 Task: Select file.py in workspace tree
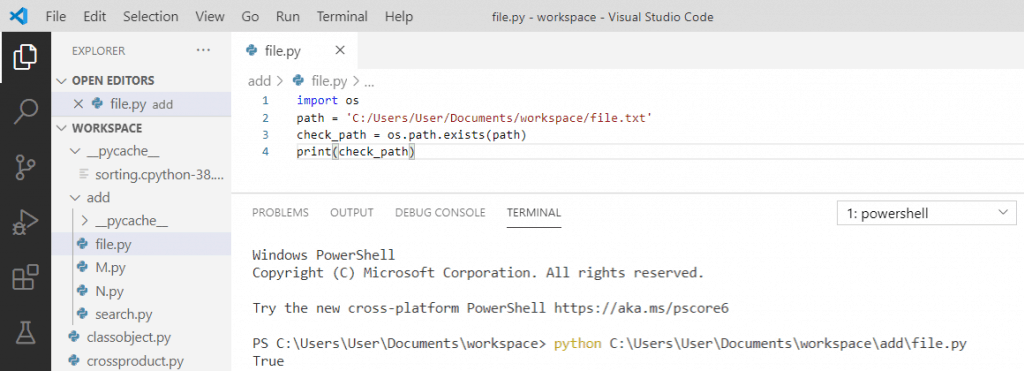pos(141,244)
